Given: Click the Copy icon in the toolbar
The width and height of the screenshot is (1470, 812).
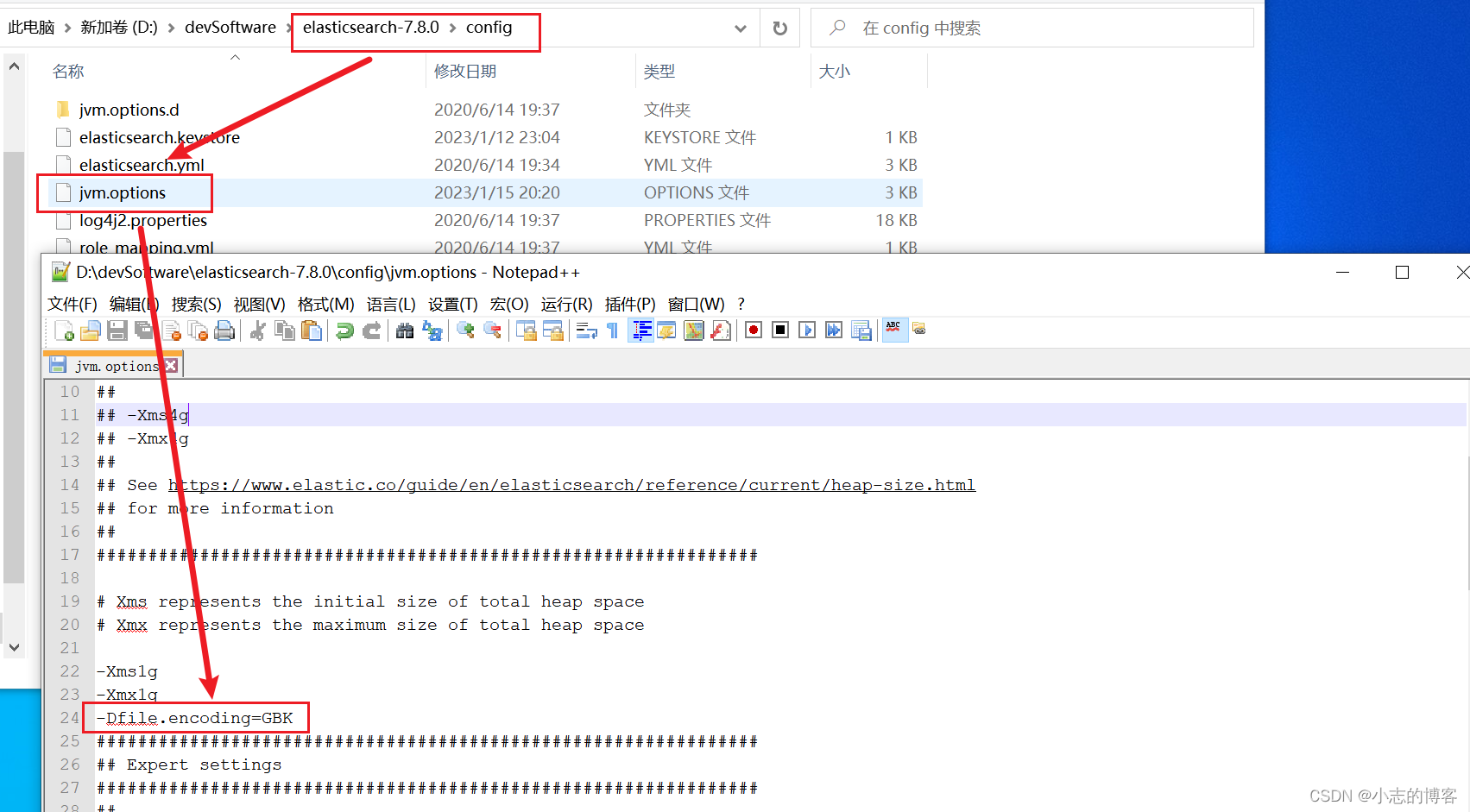Looking at the screenshot, I should 284,330.
